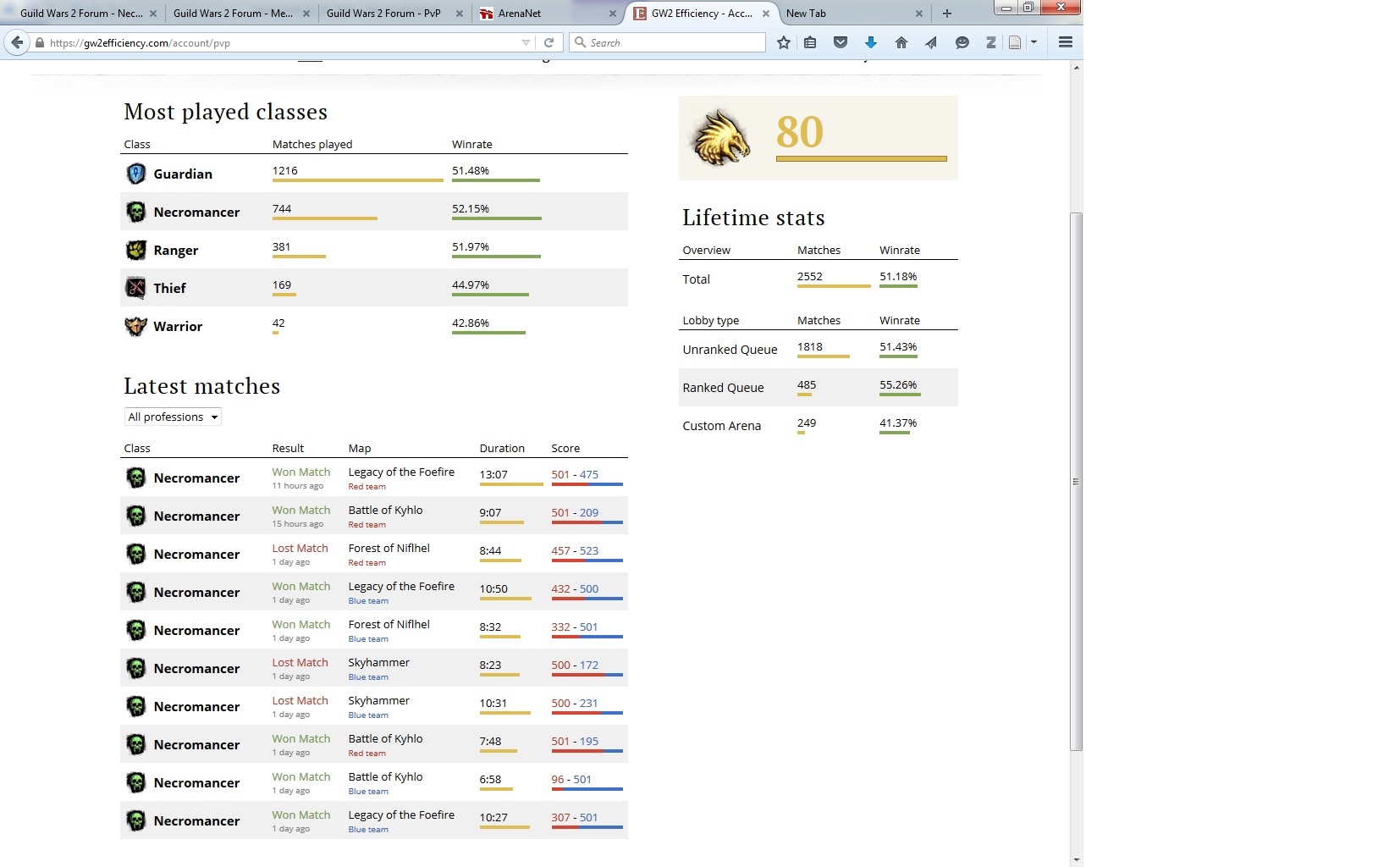This screenshot has height=867, width=1400.
Task: Click the Z toolbar extension icon
Action: [990, 42]
